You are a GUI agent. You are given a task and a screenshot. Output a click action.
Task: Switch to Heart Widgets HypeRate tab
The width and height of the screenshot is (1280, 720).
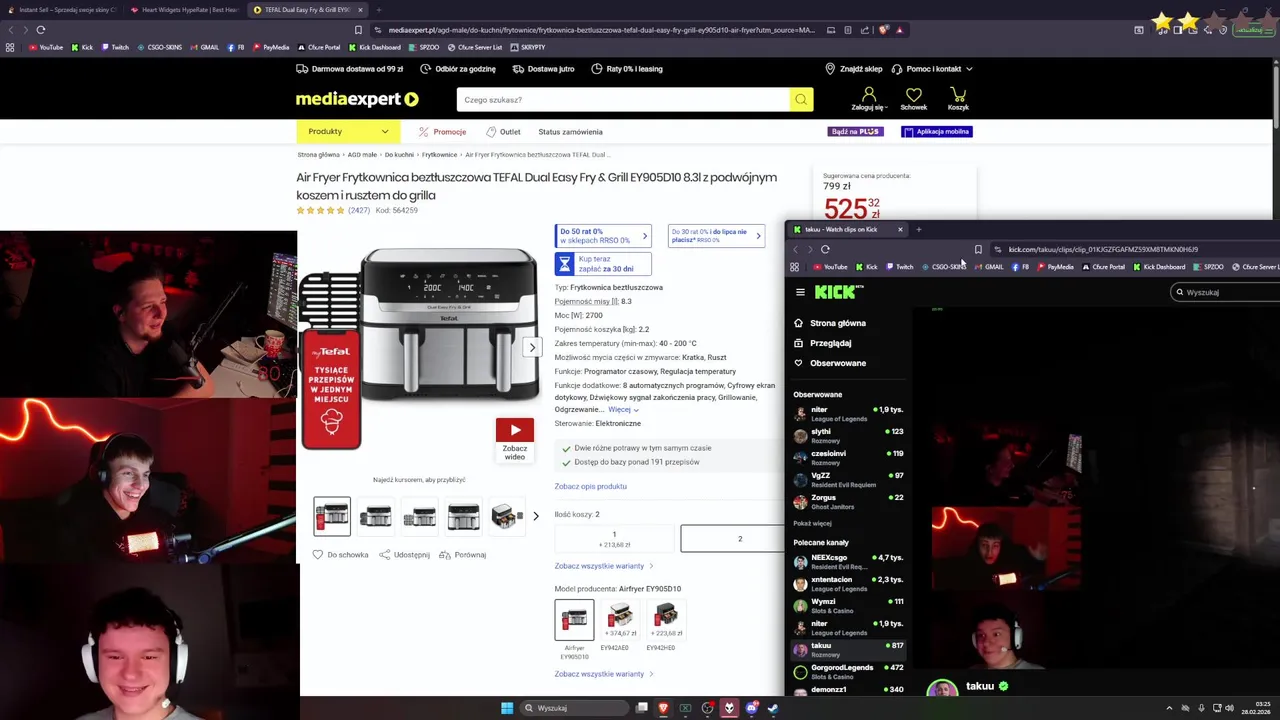pos(183,10)
